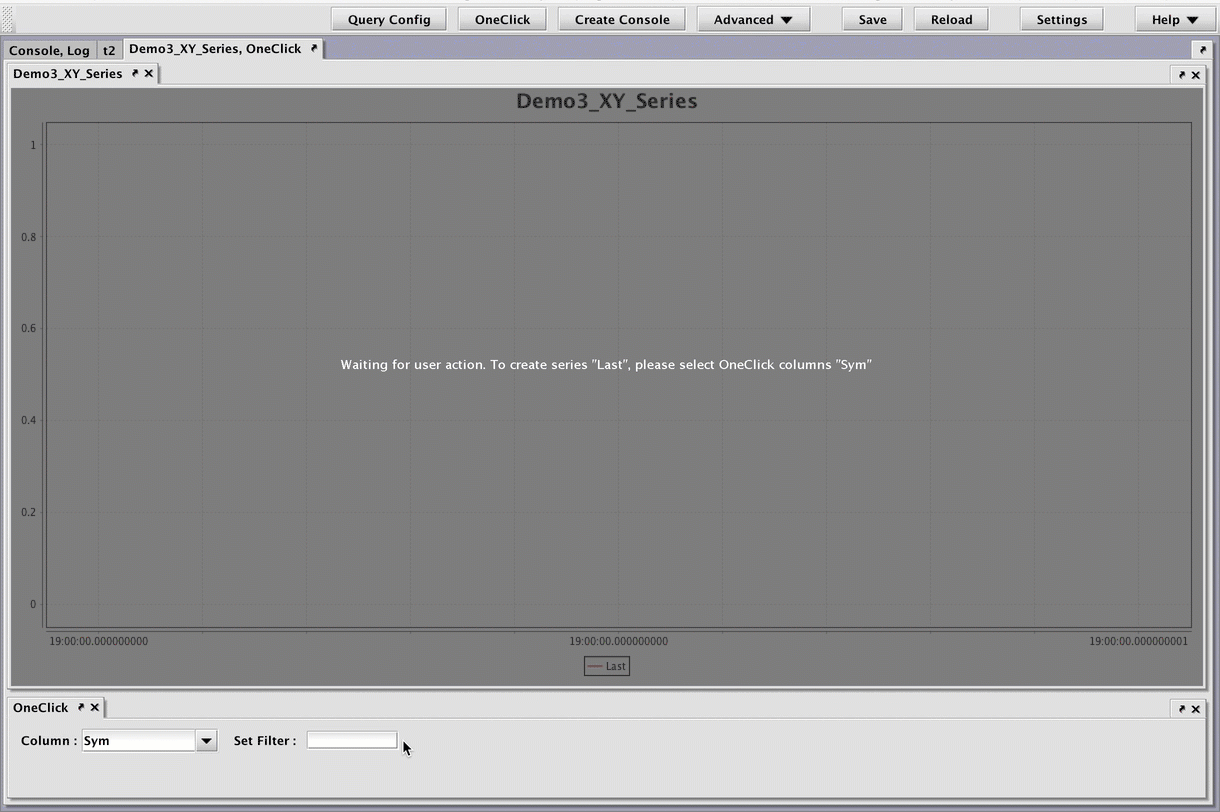Open the Help dropdown menu
Image resolution: width=1220 pixels, height=812 pixels.
(x=1174, y=19)
